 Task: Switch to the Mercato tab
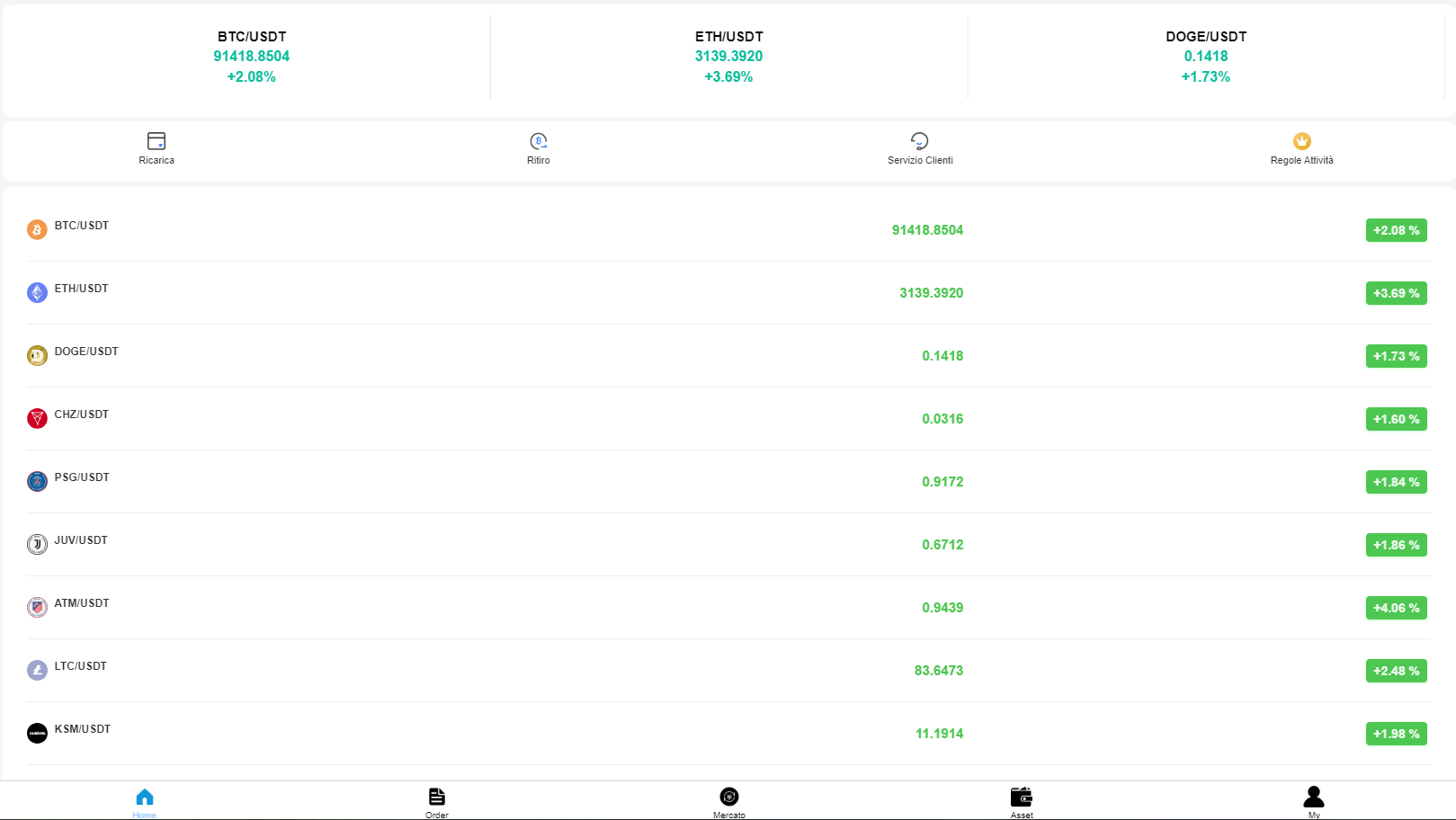coord(729,800)
